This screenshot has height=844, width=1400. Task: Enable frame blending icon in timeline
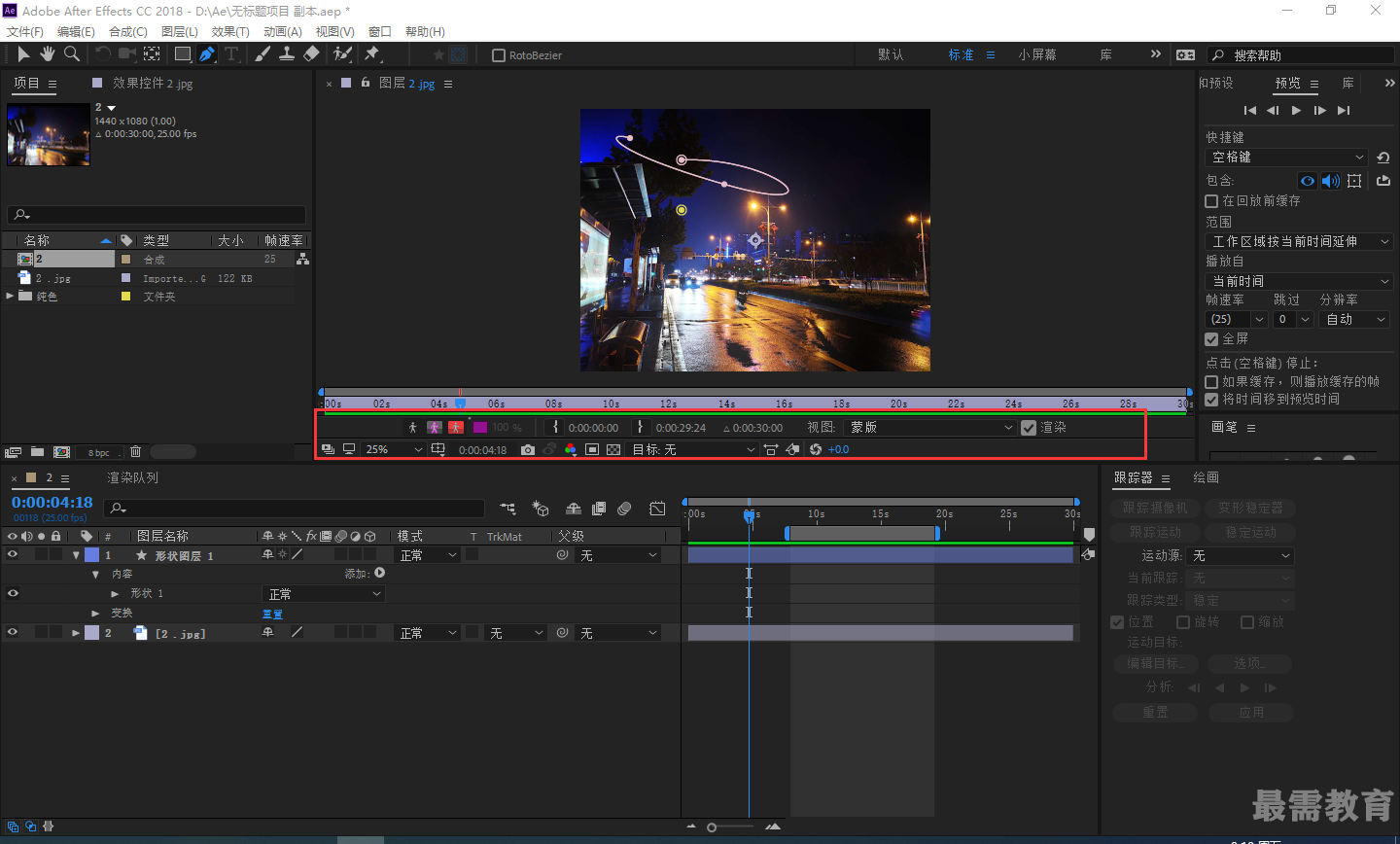(x=599, y=509)
